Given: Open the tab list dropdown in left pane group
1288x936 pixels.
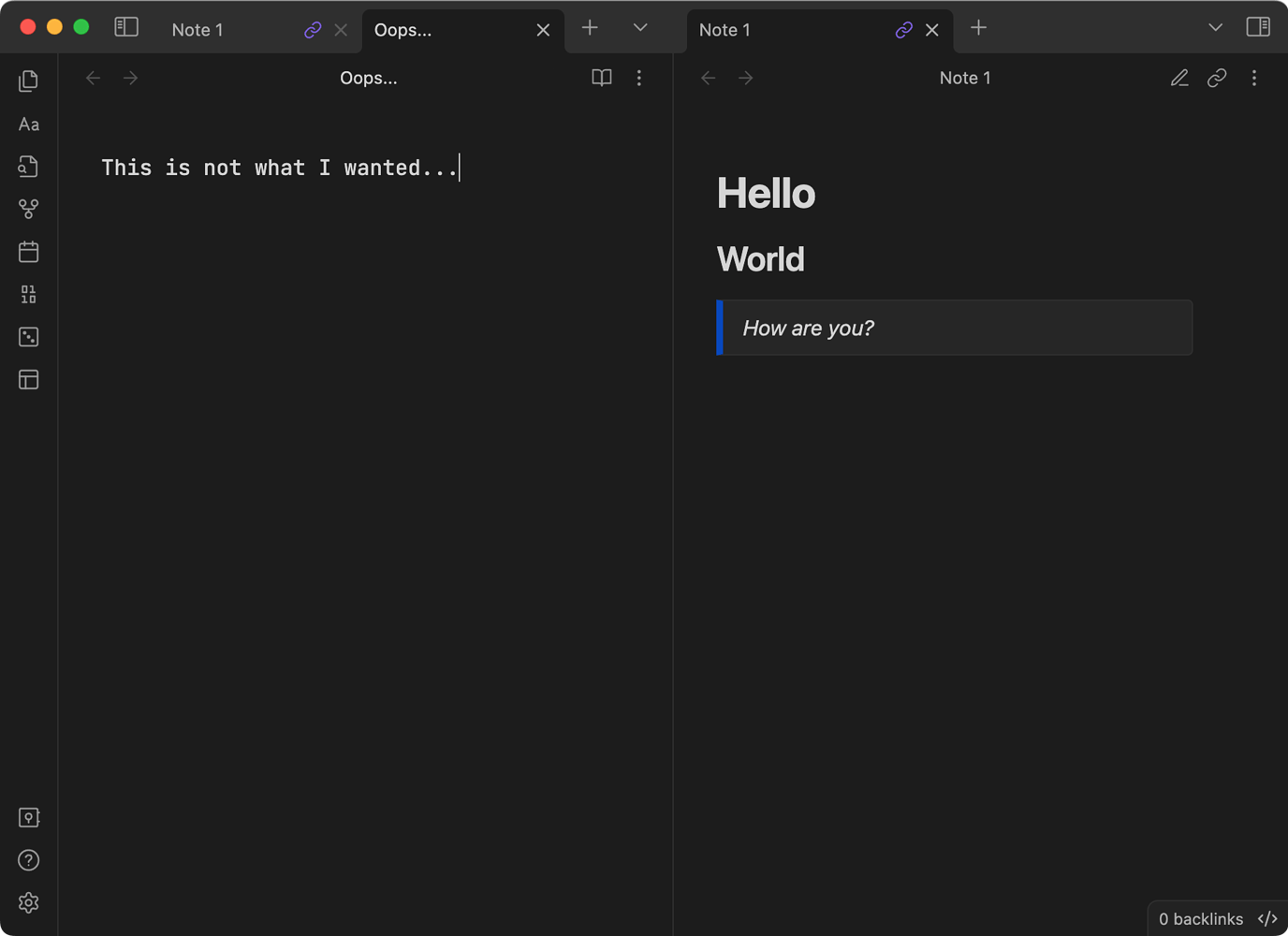Looking at the screenshot, I should tap(639, 27).
